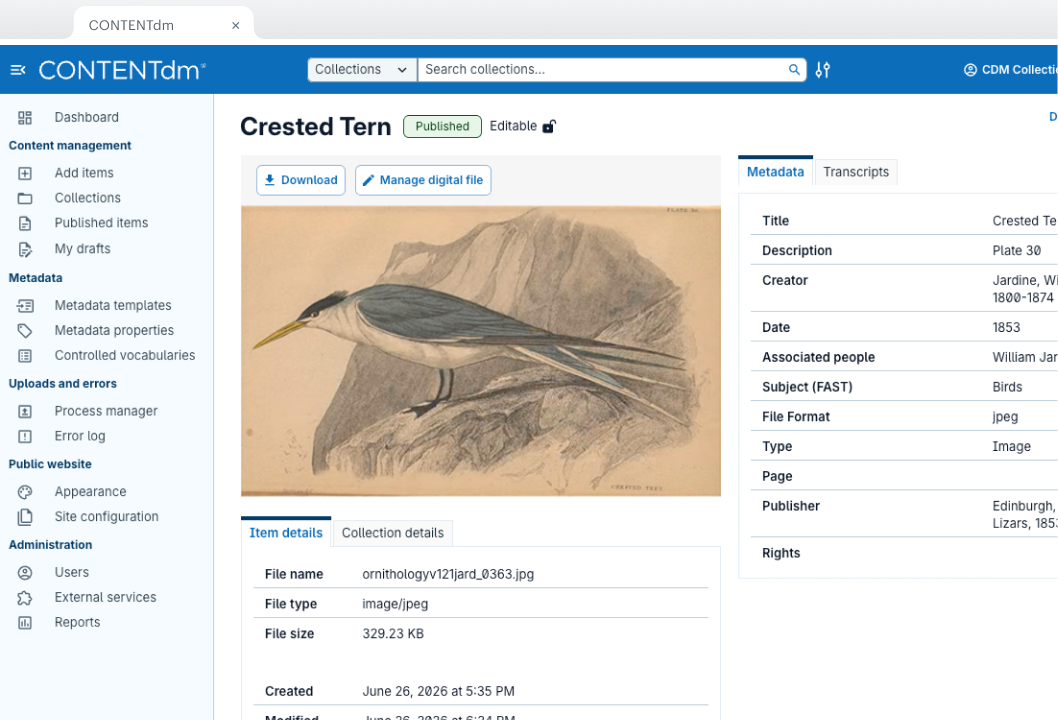The image size is (1058, 720).
Task: Click the My drafts icon
Action: click(25, 249)
